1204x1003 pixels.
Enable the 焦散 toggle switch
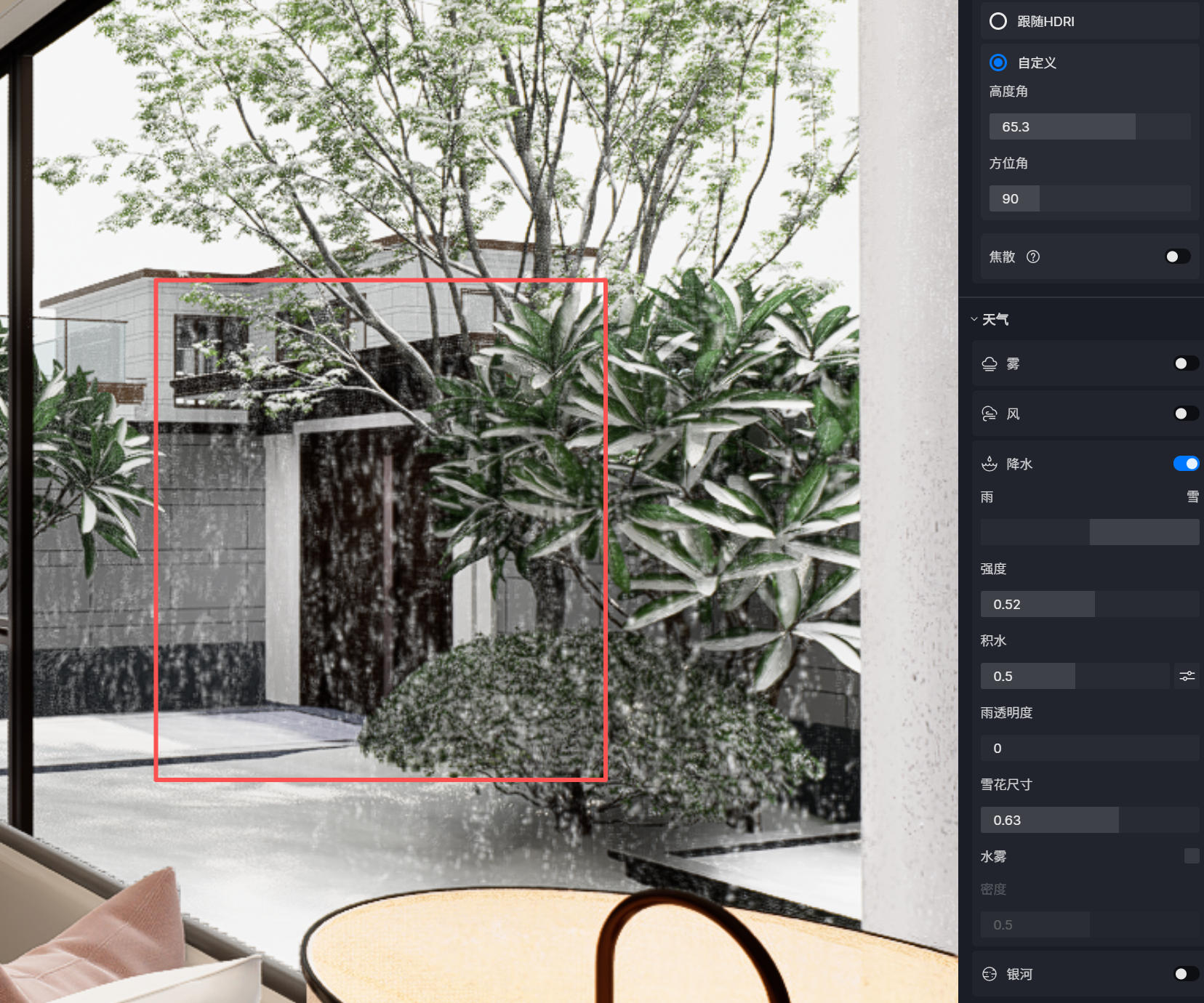[1177, 257]
